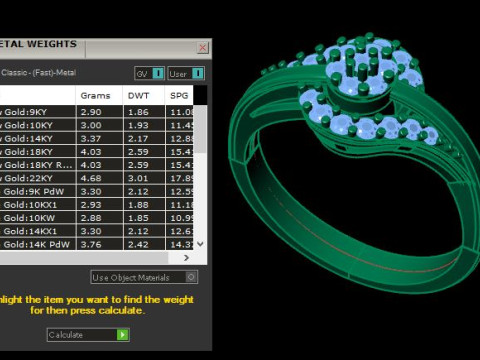
Task: Click the DWT column header
Action: 144,96
